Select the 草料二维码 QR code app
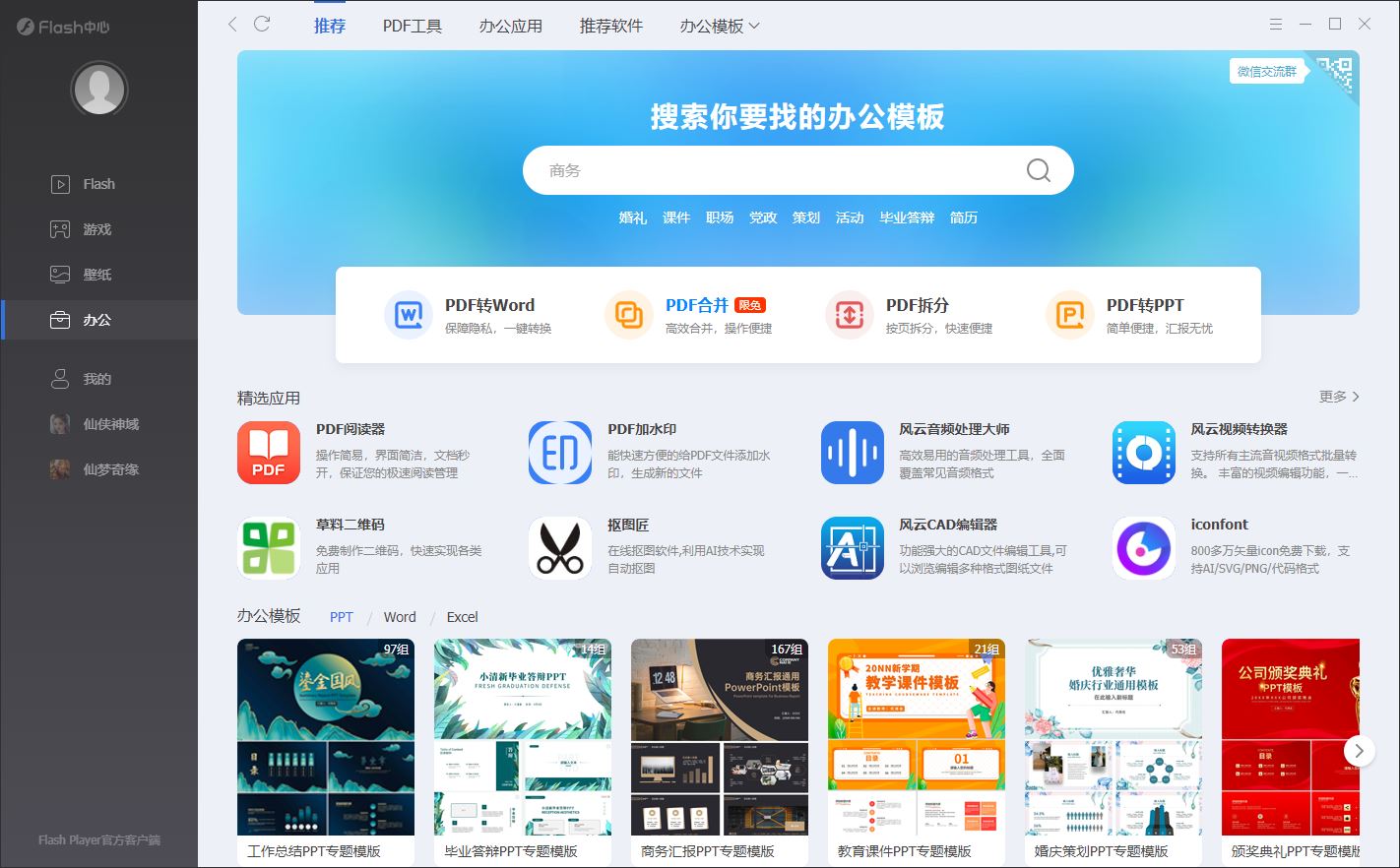This screenshot has height=868, width=1400. tap(268, 548)
